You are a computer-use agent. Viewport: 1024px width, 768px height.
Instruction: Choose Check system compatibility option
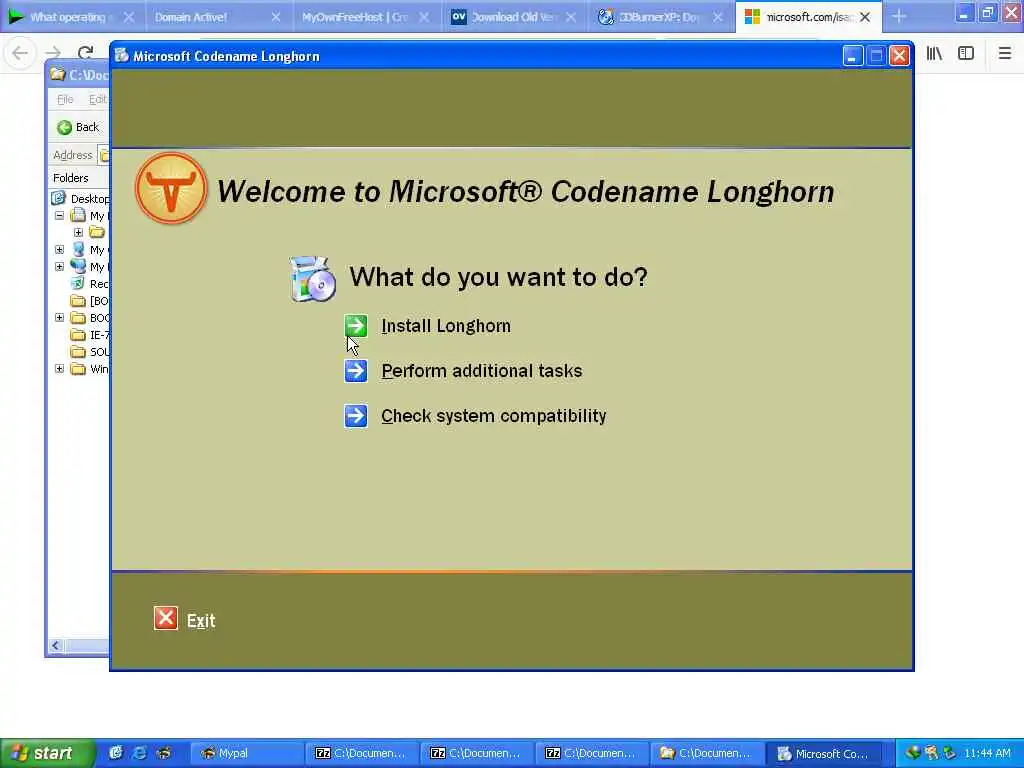click(494, 416)
